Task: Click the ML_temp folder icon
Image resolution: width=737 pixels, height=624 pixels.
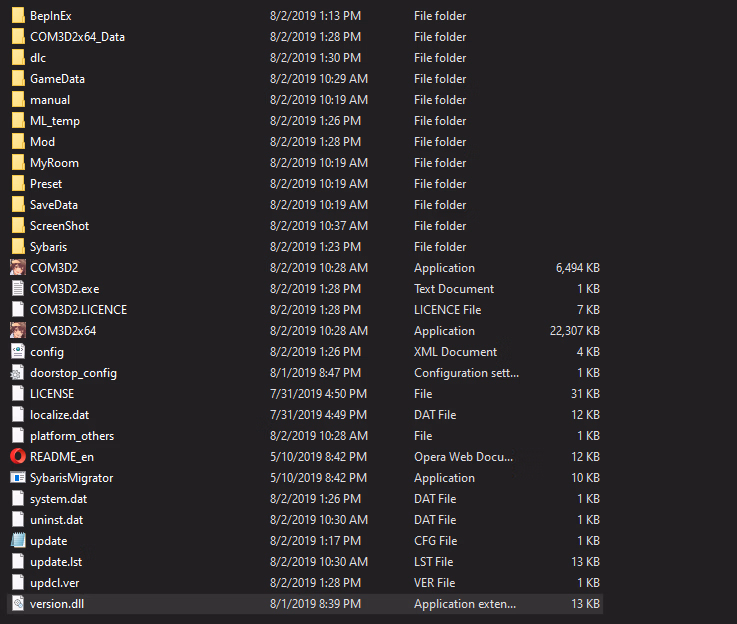Action: click(x=18, y=120)
